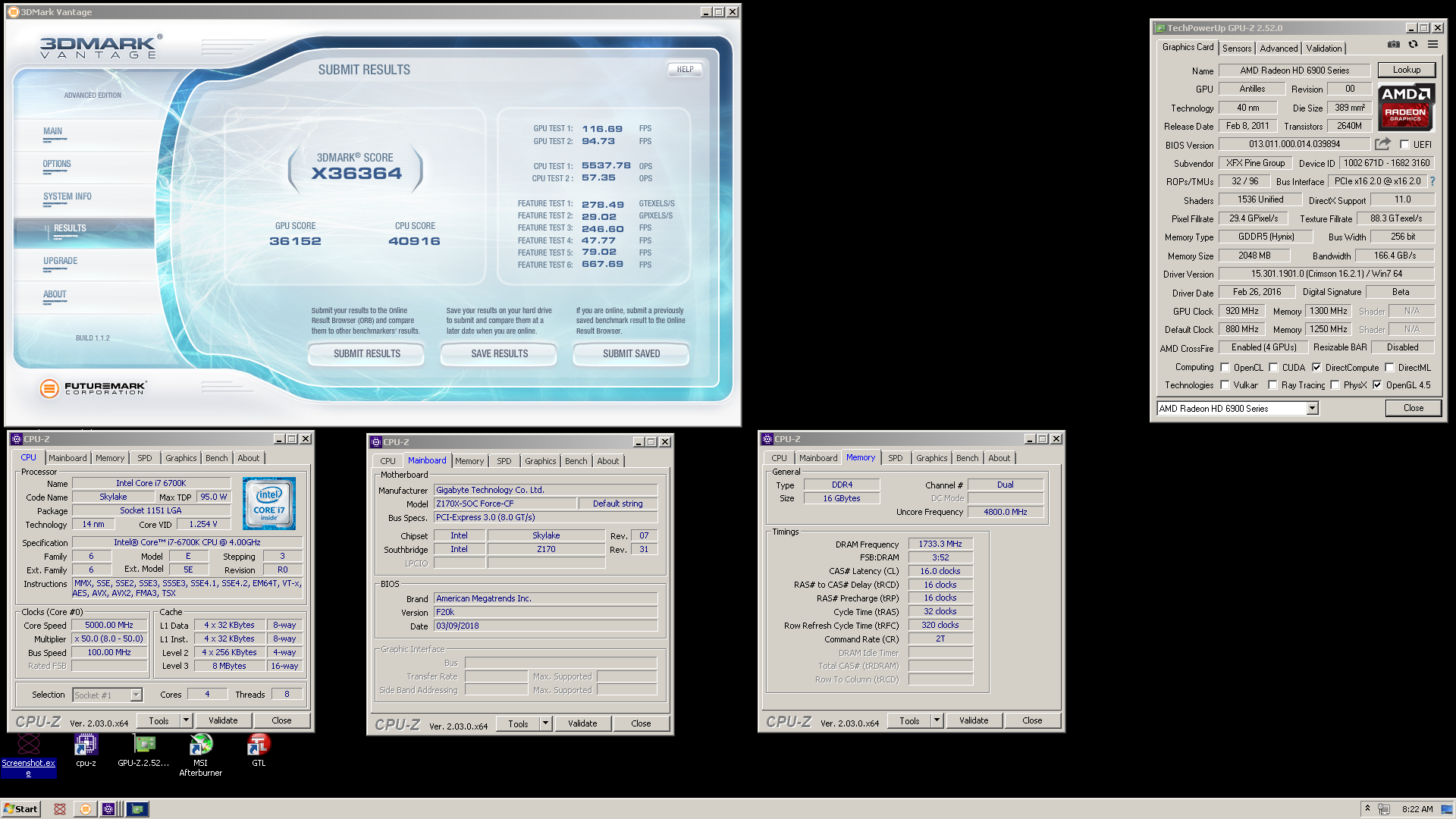Click GPU-Z screenshot camera icon

click(x=1394, y=45)
